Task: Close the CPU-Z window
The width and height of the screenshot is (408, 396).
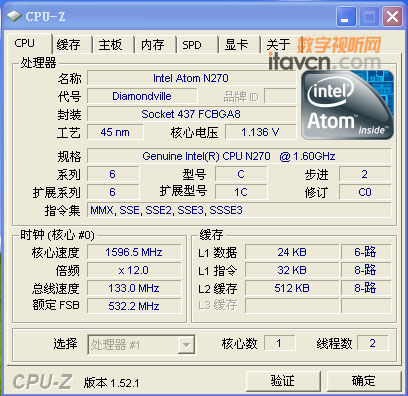Action: click(x=392, y=17)
